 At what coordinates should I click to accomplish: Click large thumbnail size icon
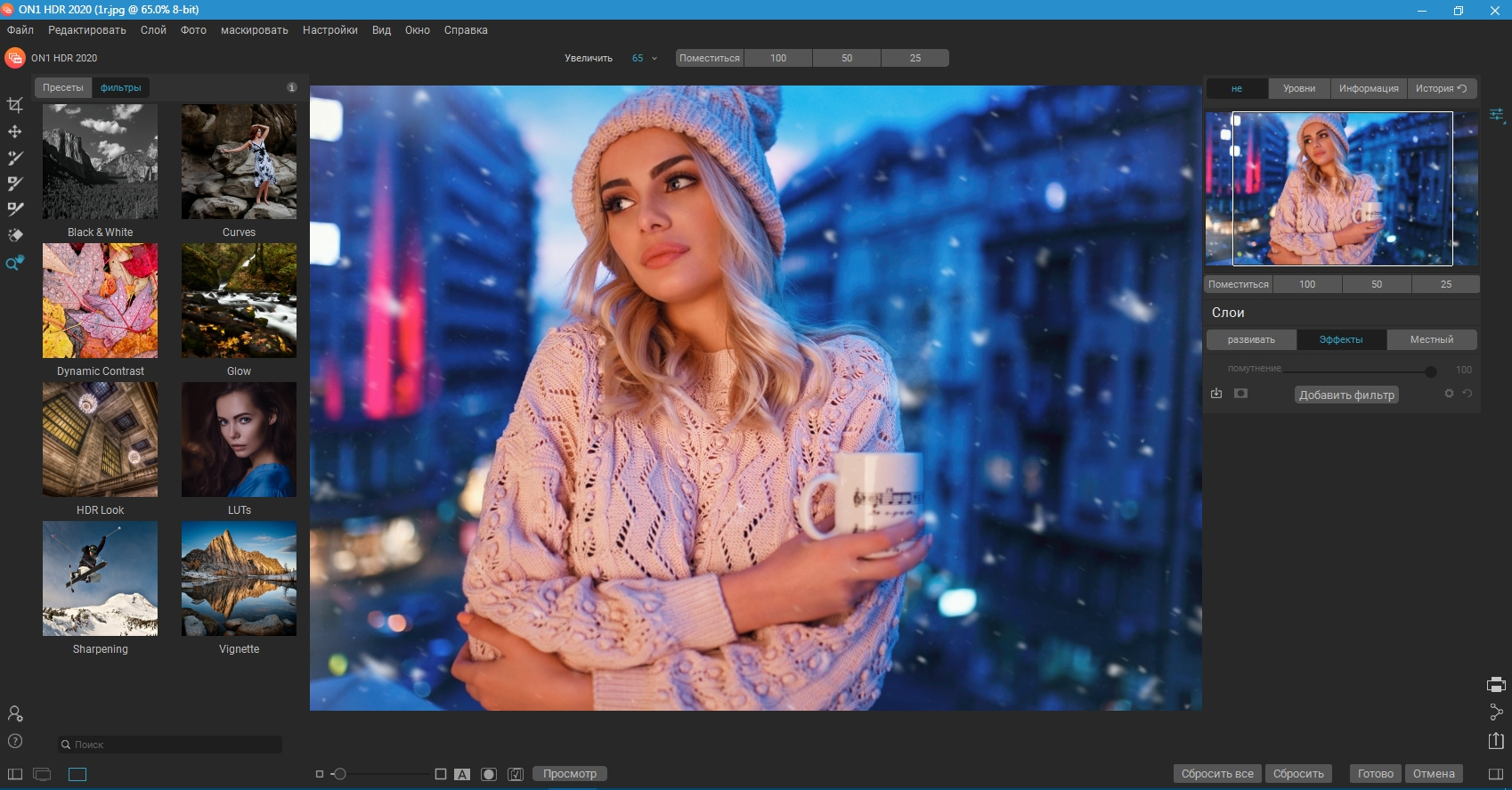(x=440, y=774)
